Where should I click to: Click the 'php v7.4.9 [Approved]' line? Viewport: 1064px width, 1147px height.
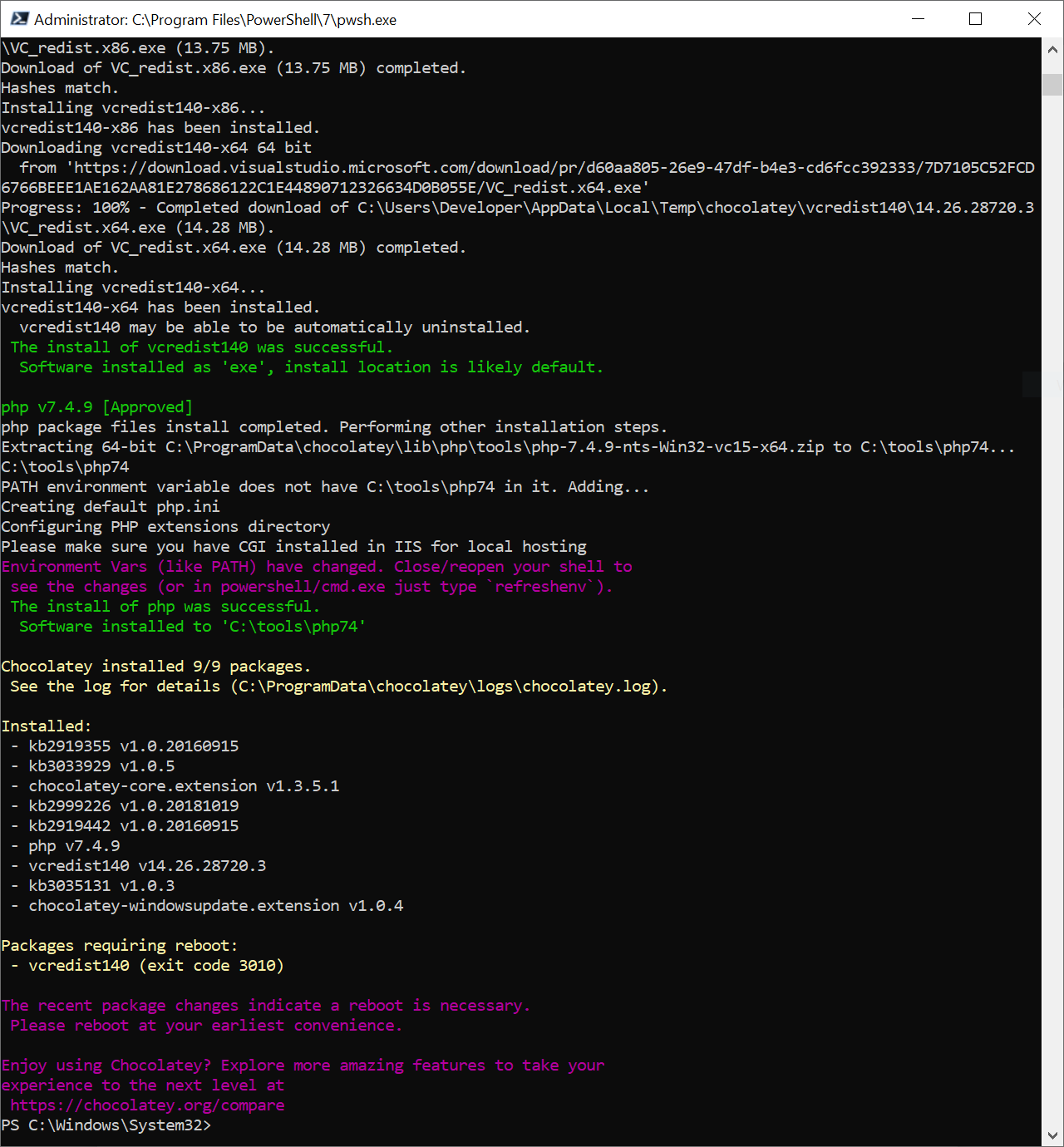pos(97,406)
